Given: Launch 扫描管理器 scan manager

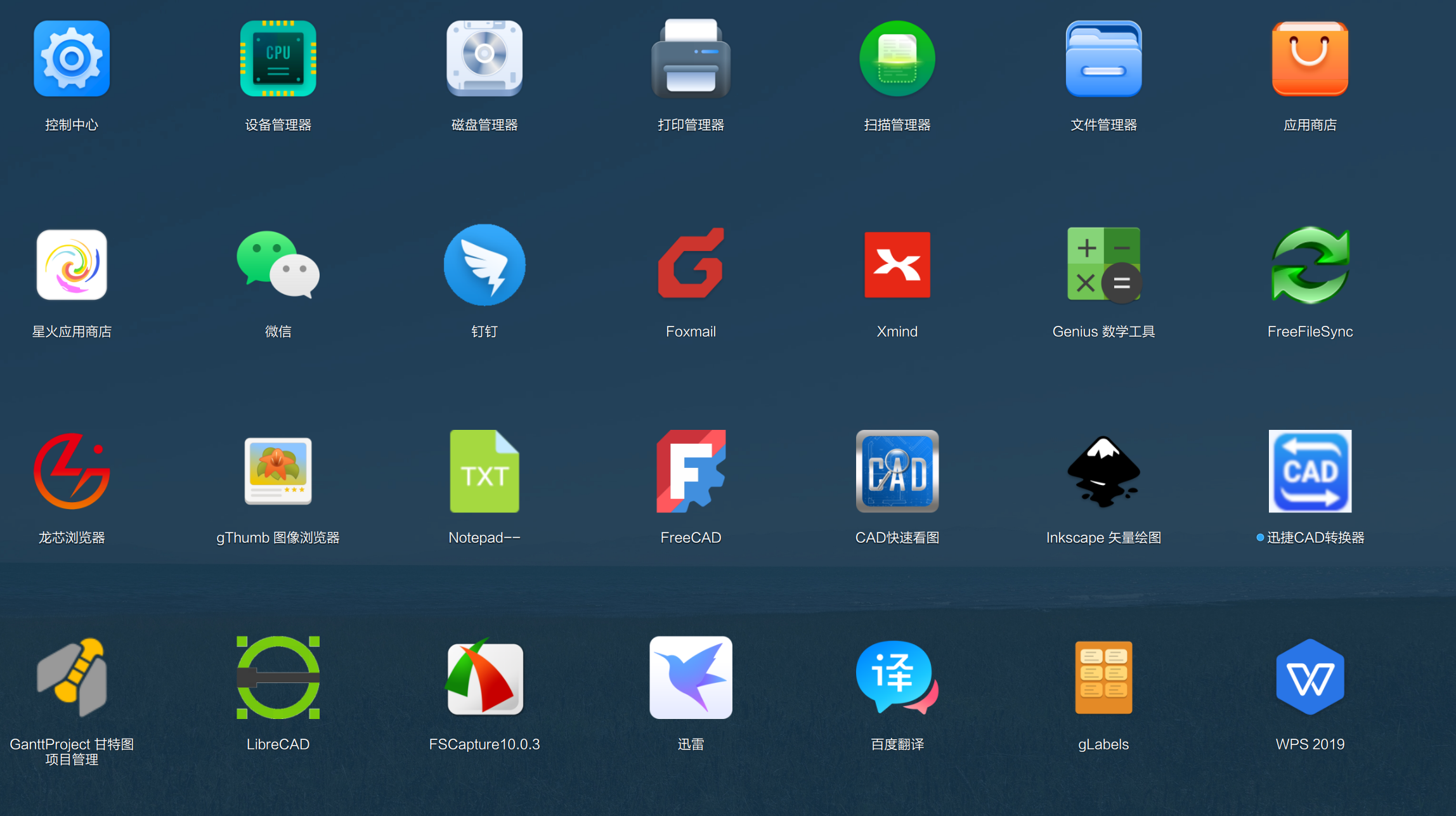Looking at the screenshot, I should point(897,58).
